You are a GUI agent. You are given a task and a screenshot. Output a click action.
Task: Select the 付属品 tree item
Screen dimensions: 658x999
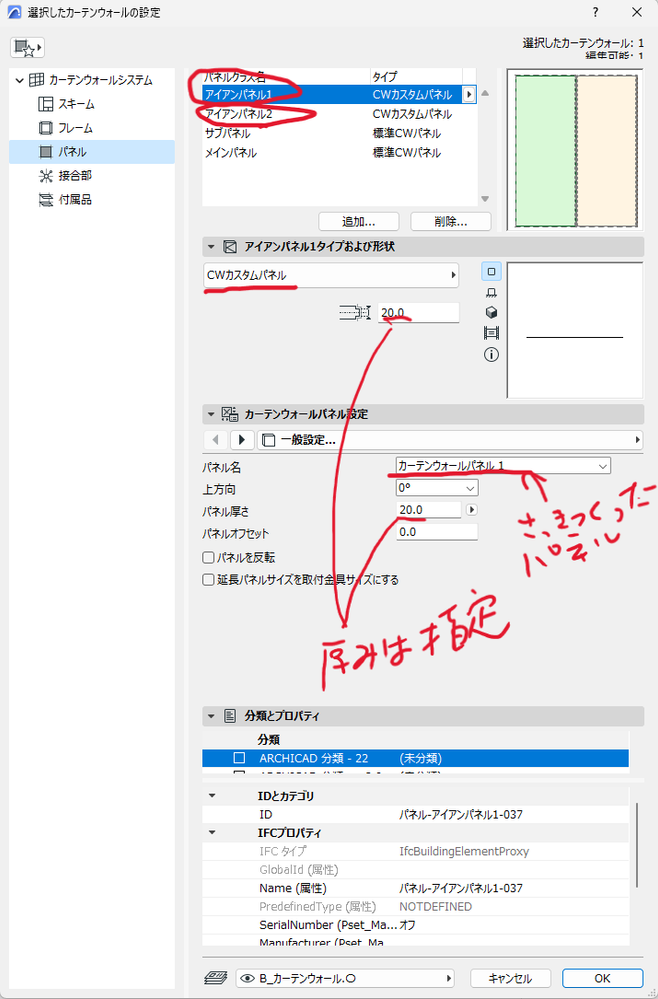click(x=66, y=200)
